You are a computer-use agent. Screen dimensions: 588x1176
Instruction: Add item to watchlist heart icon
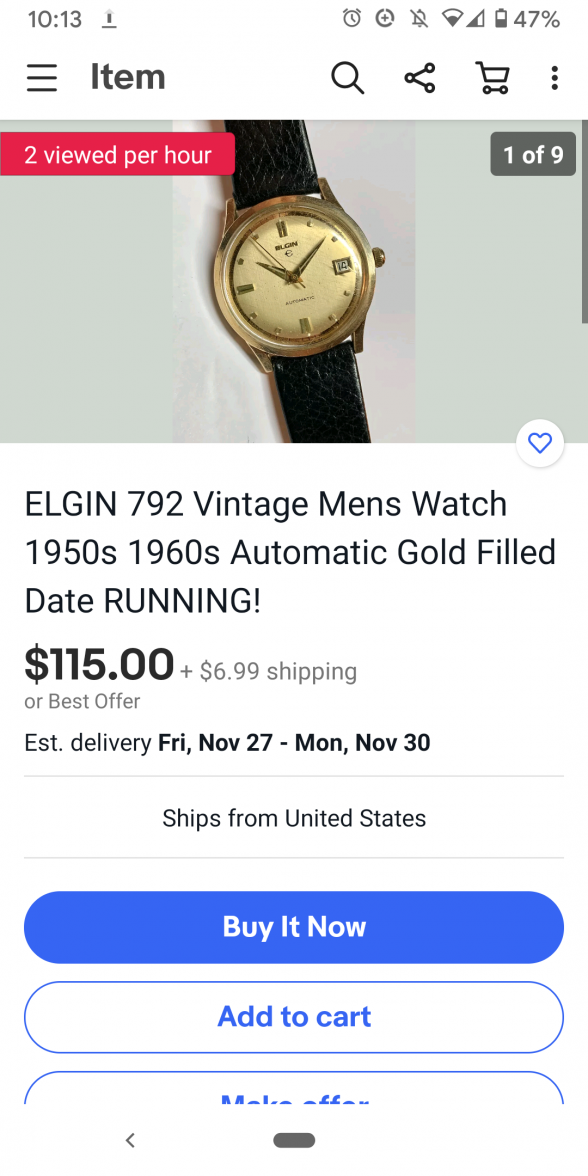tap(540, 443)
